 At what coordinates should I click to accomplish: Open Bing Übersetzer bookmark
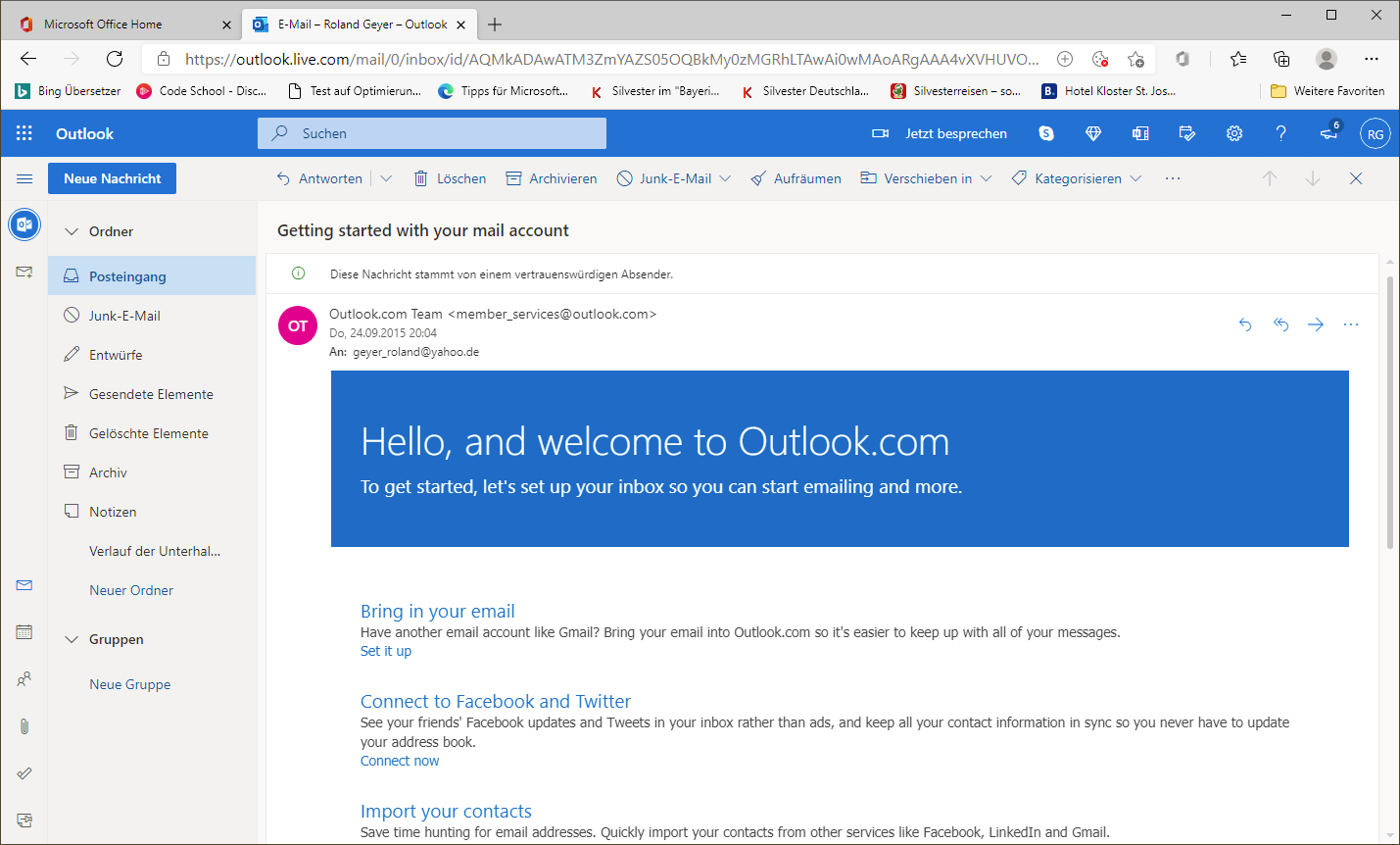68,91
